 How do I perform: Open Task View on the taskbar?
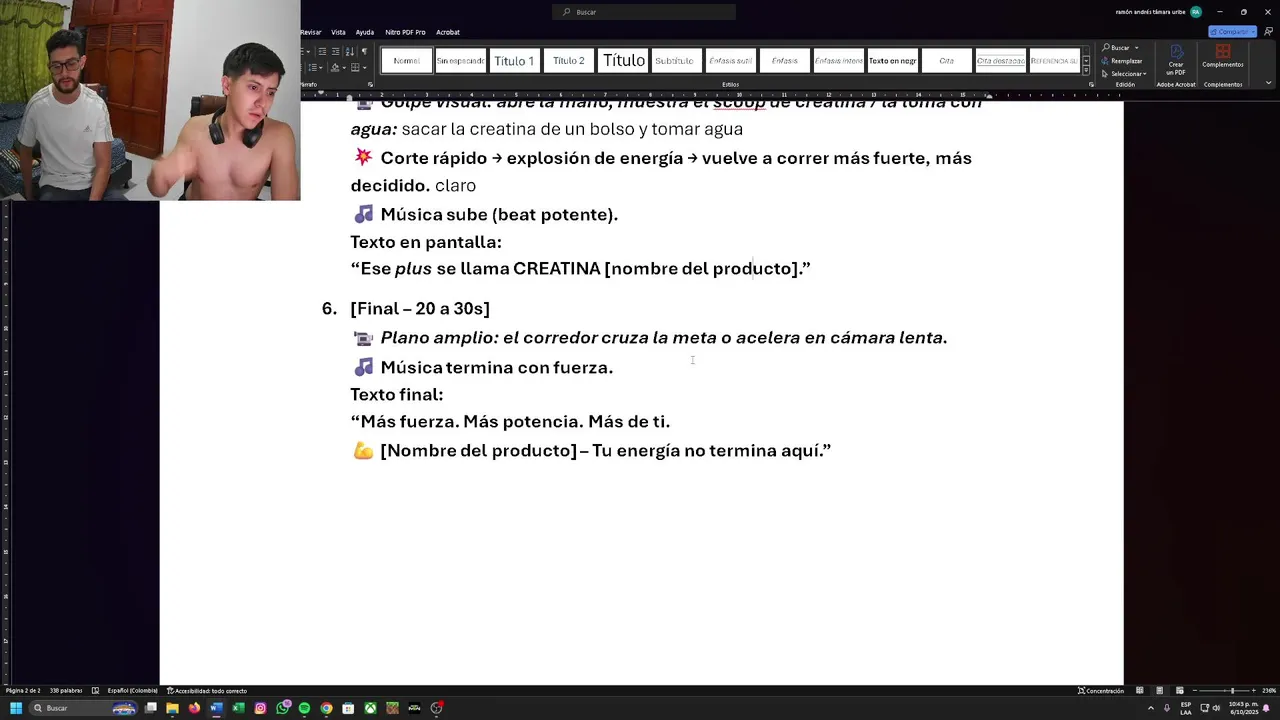(151, 708)
